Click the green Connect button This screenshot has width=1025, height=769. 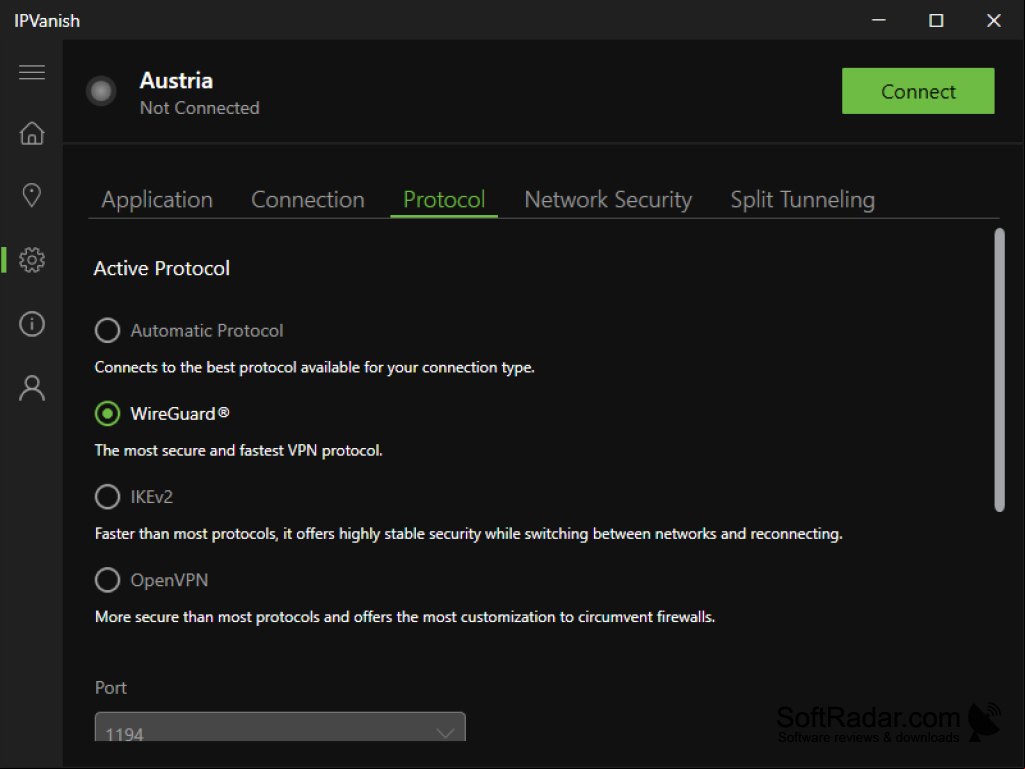[x=918, y=91]
